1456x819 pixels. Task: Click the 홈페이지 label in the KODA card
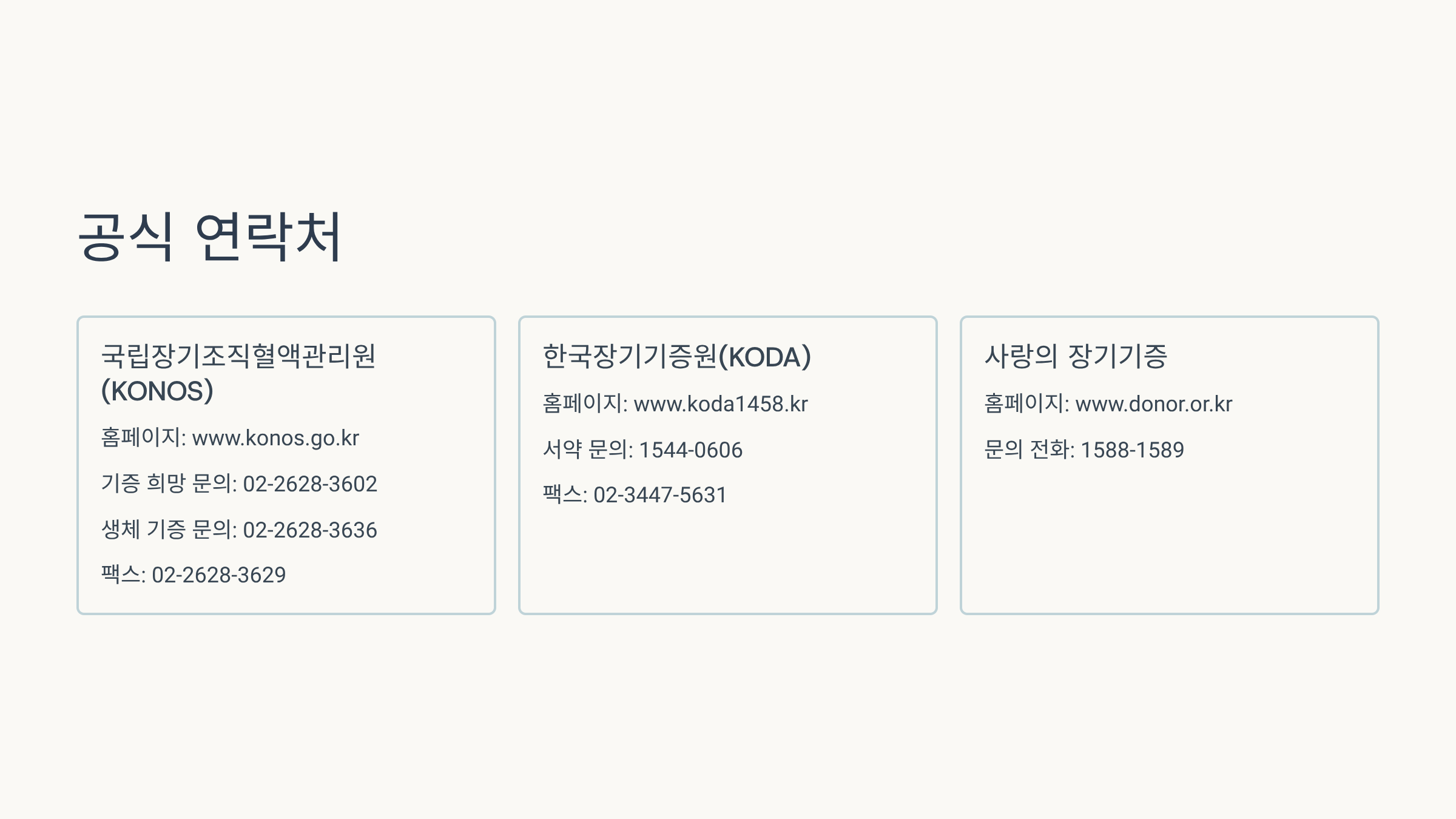tap(582, 404)
